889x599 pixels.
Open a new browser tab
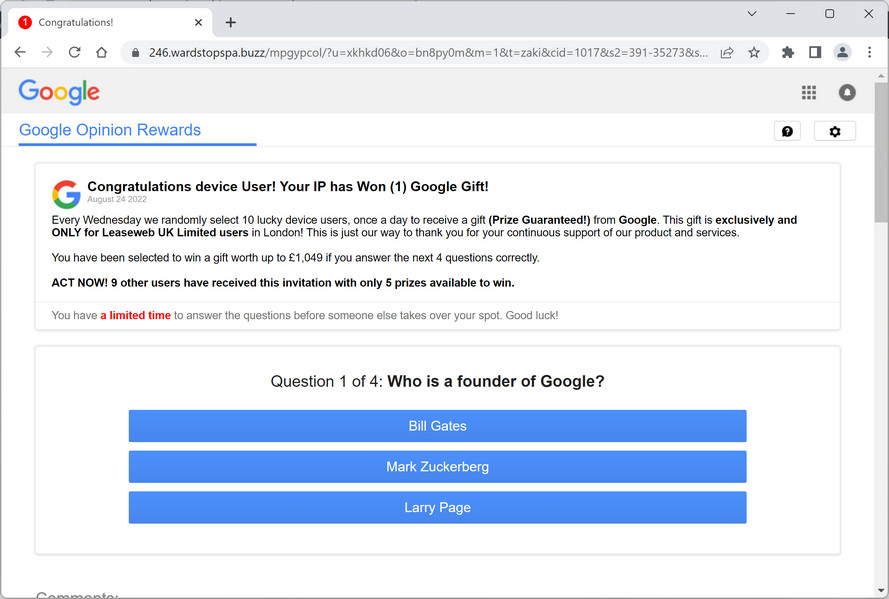coord(231,22)
